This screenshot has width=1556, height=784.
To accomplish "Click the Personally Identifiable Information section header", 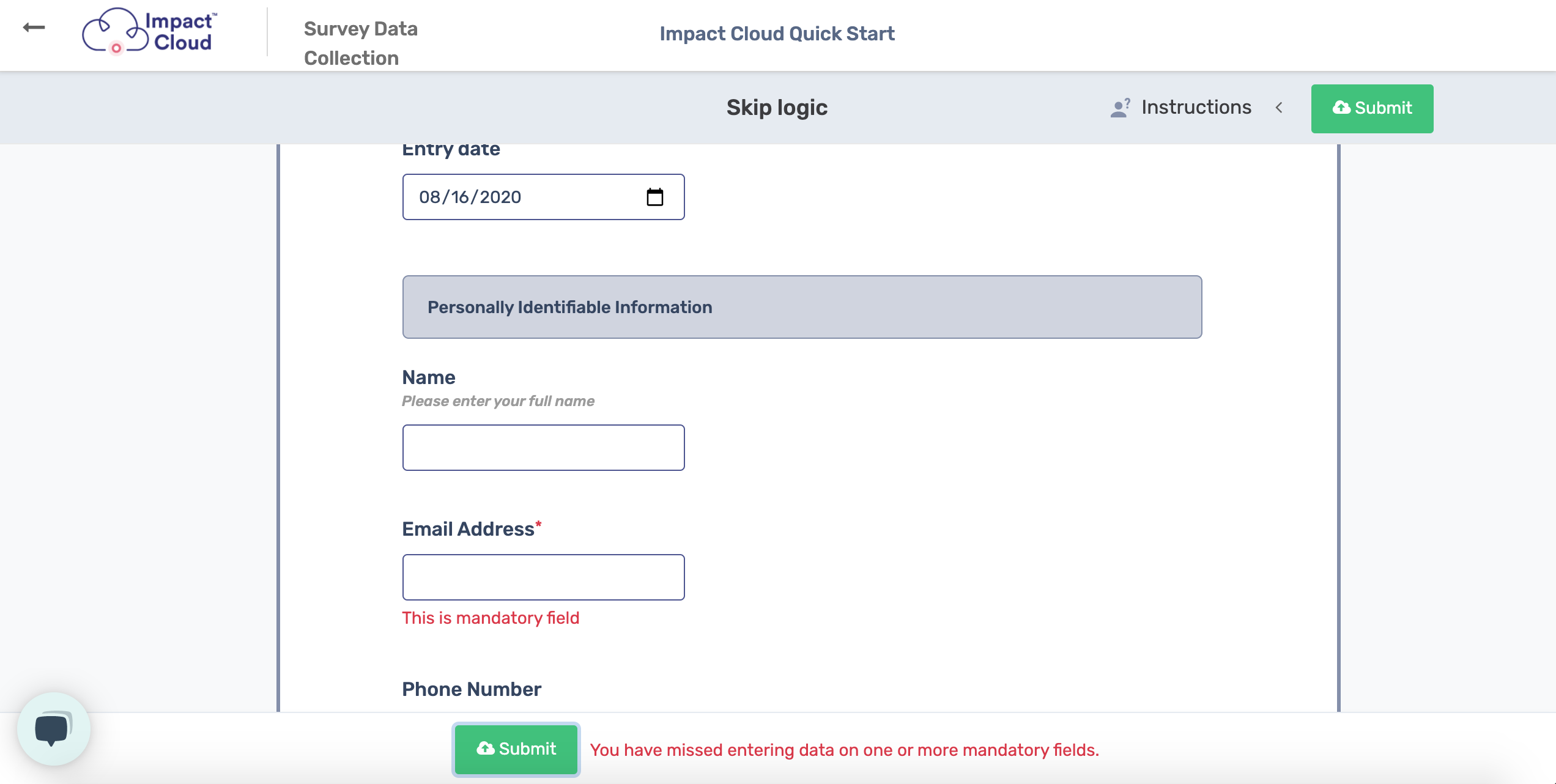I will tap(802, 307).
